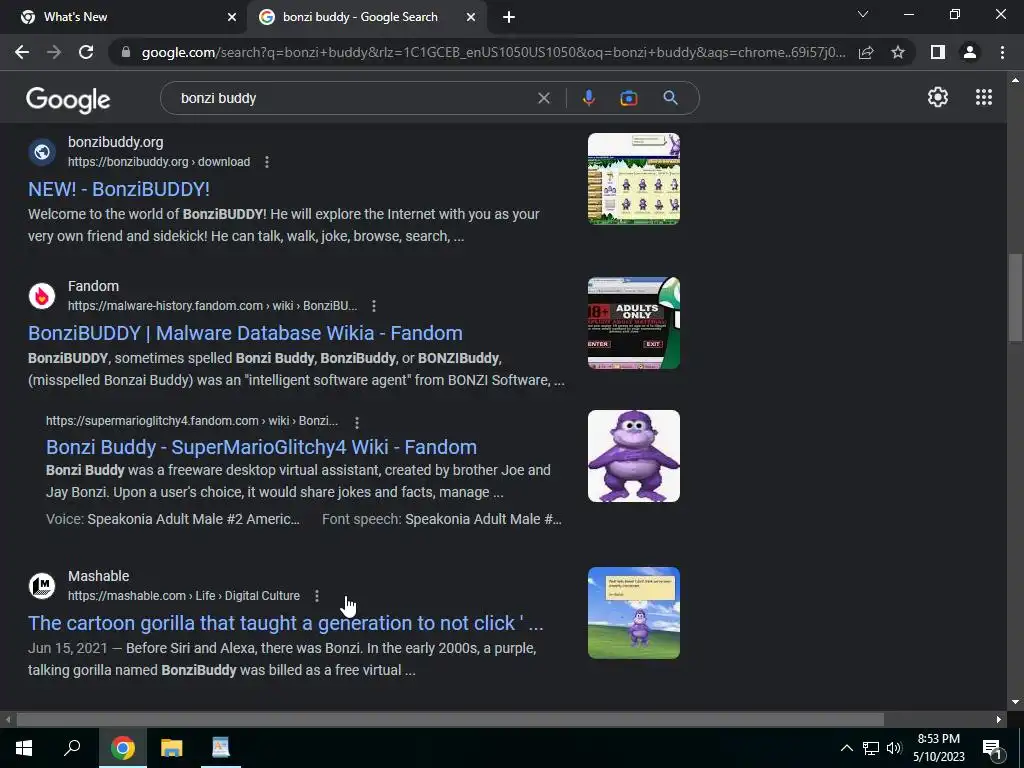Click the browser forward arrow
Screen dimensions: 1024x768
(x=54, y=52)
